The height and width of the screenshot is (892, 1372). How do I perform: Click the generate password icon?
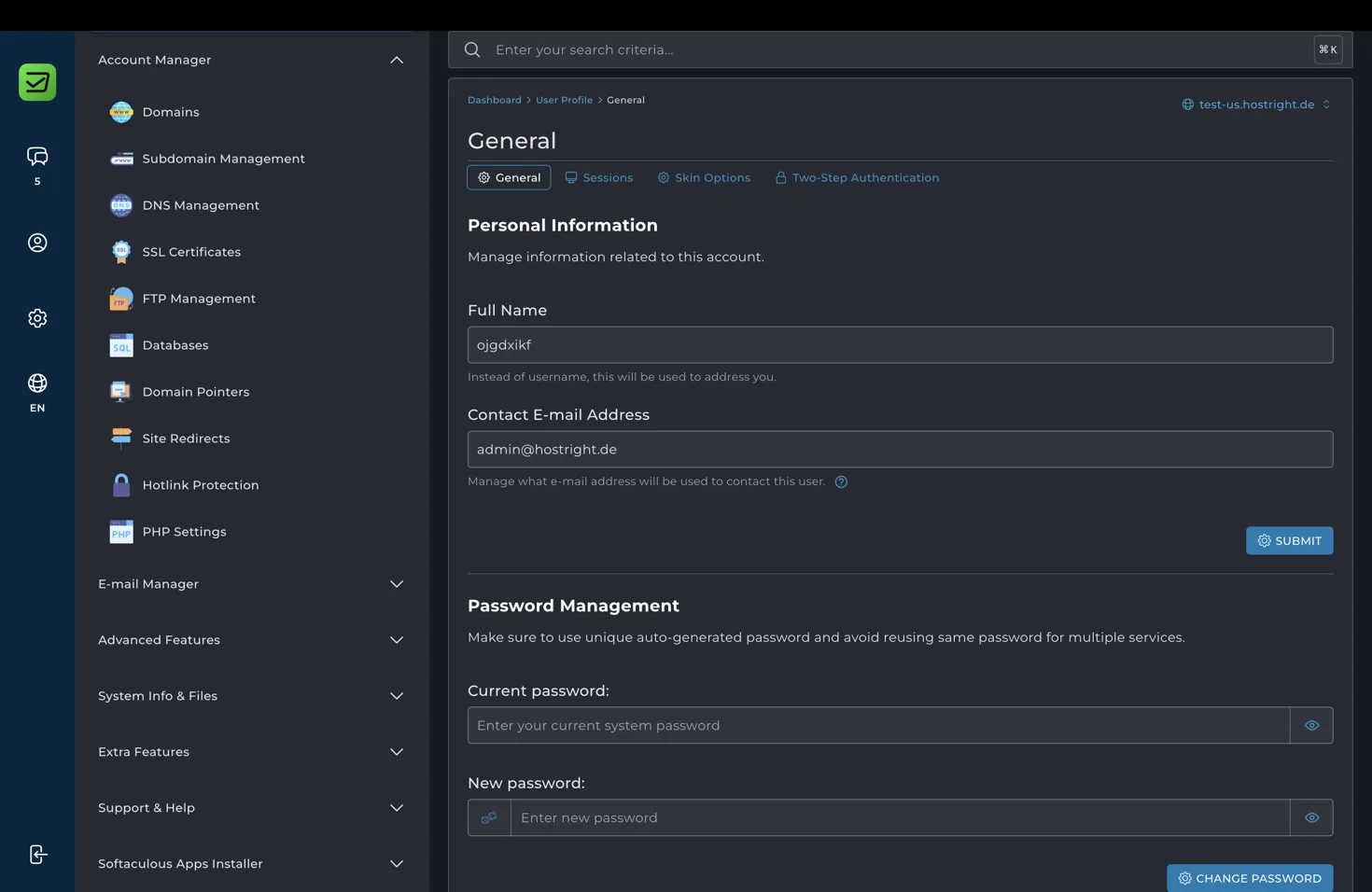pyautogui.click(x=489, y=817)
